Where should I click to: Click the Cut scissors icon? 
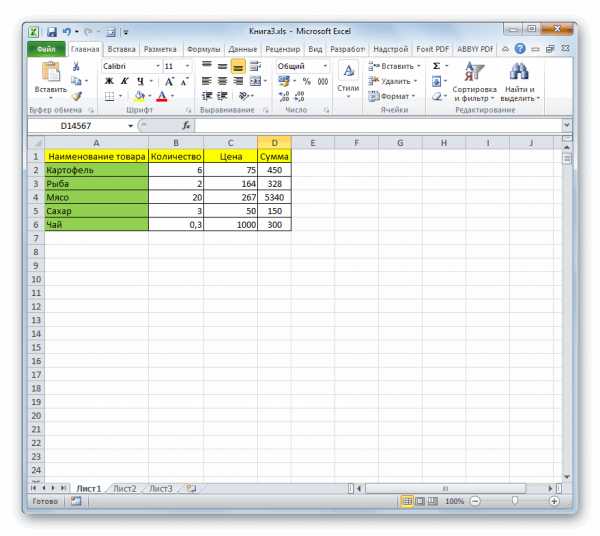click(x=76, y=67)
